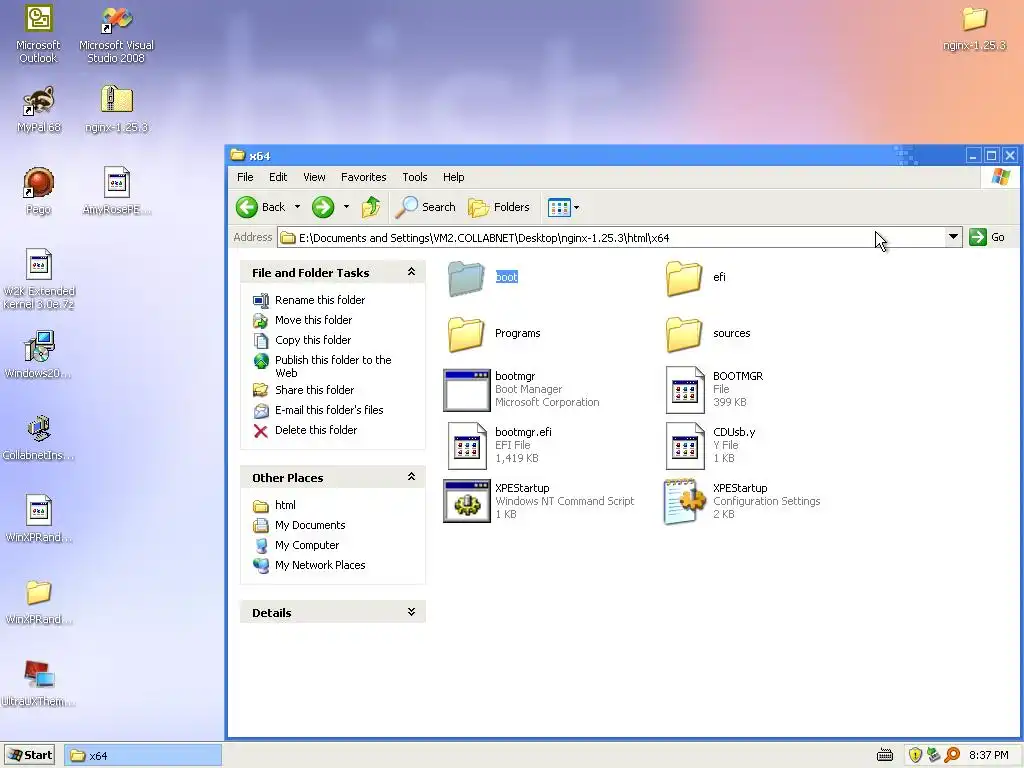1024x768 pixels.
Task: Select the efi folder
Action: click(696, 278)
